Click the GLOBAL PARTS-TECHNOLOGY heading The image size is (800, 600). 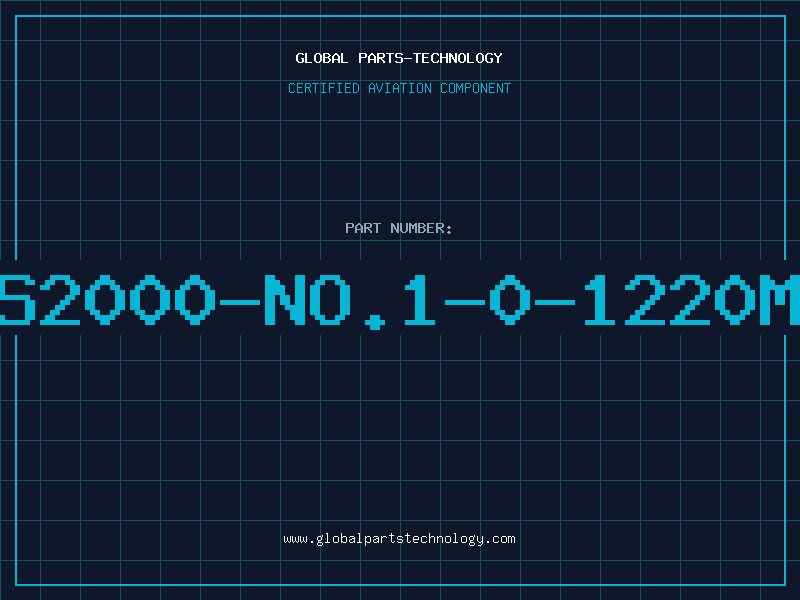point(399,58)
